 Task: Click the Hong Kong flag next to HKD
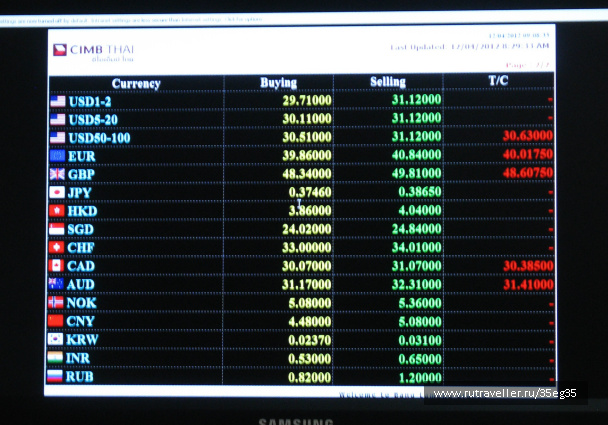pyautogui.click(x=57, y=211)
